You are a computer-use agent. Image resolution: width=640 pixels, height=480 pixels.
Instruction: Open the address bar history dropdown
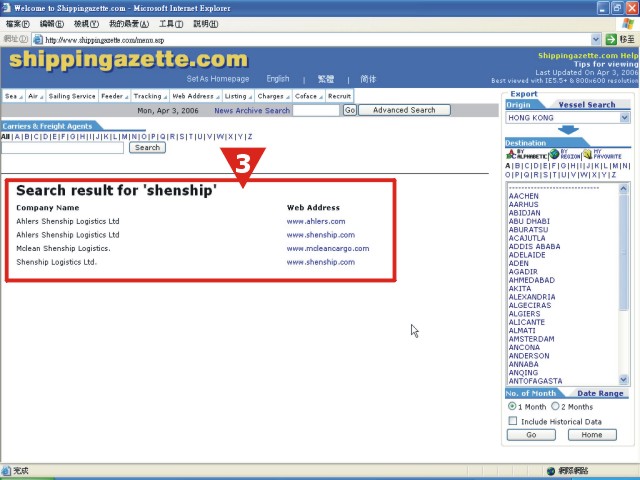[x=596, y=39]
